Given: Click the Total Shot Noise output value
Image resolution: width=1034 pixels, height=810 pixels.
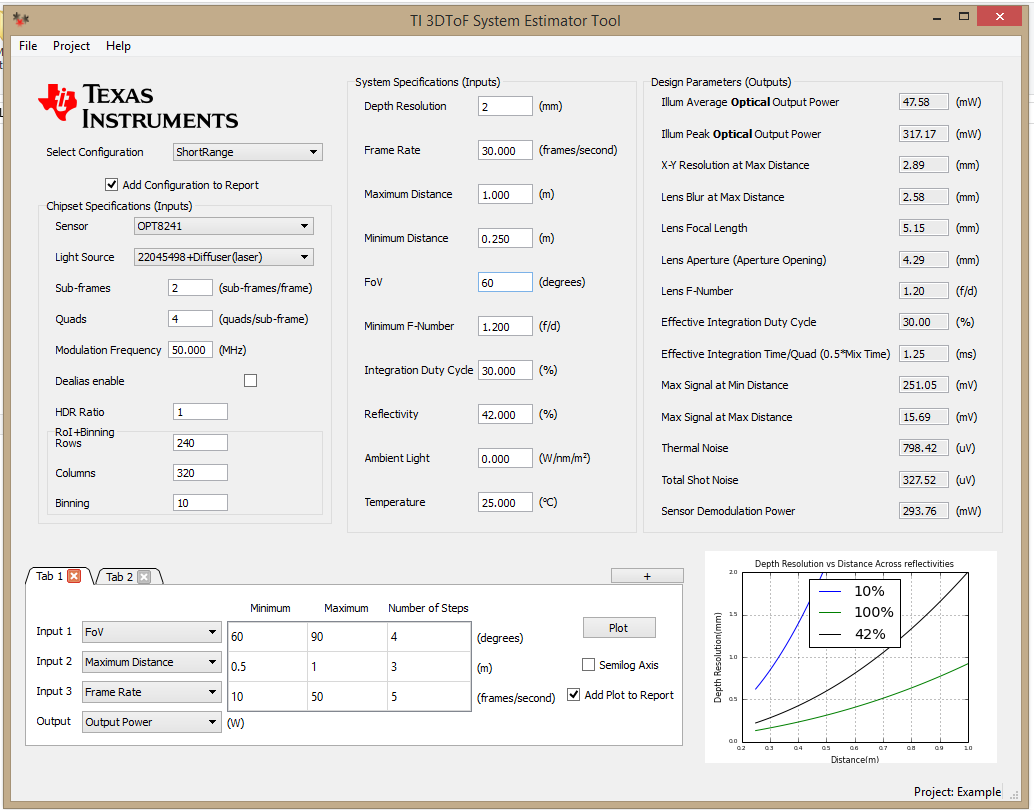Looking at the screenshot, I should click(x=923, y=480).
